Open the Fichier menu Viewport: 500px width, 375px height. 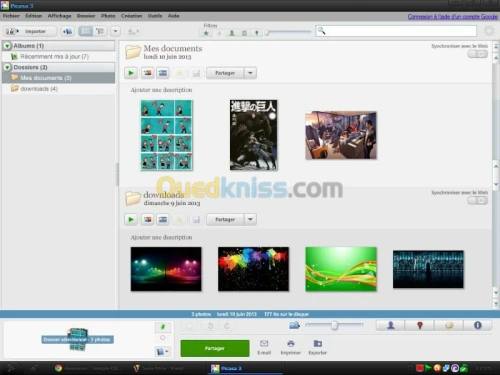[11, 16]
